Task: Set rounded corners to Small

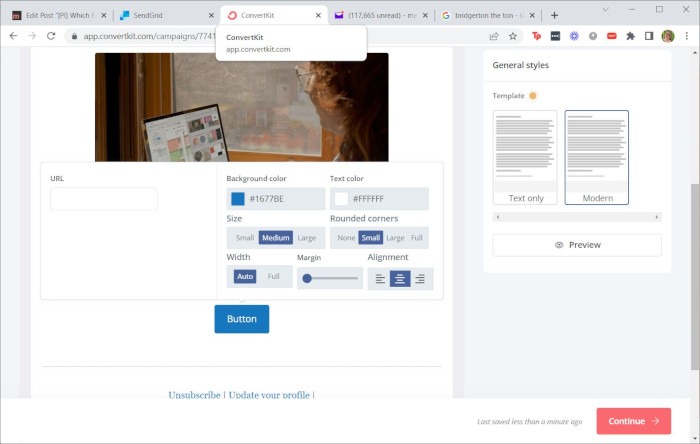Action: click(371, 238)
